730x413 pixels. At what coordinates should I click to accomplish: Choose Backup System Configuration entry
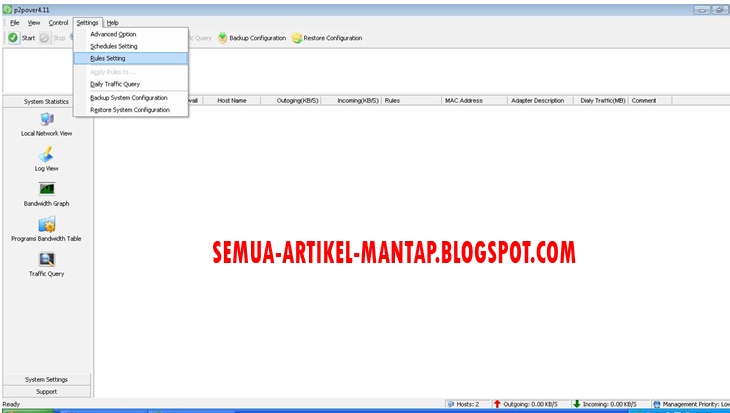tap(131, 98)
